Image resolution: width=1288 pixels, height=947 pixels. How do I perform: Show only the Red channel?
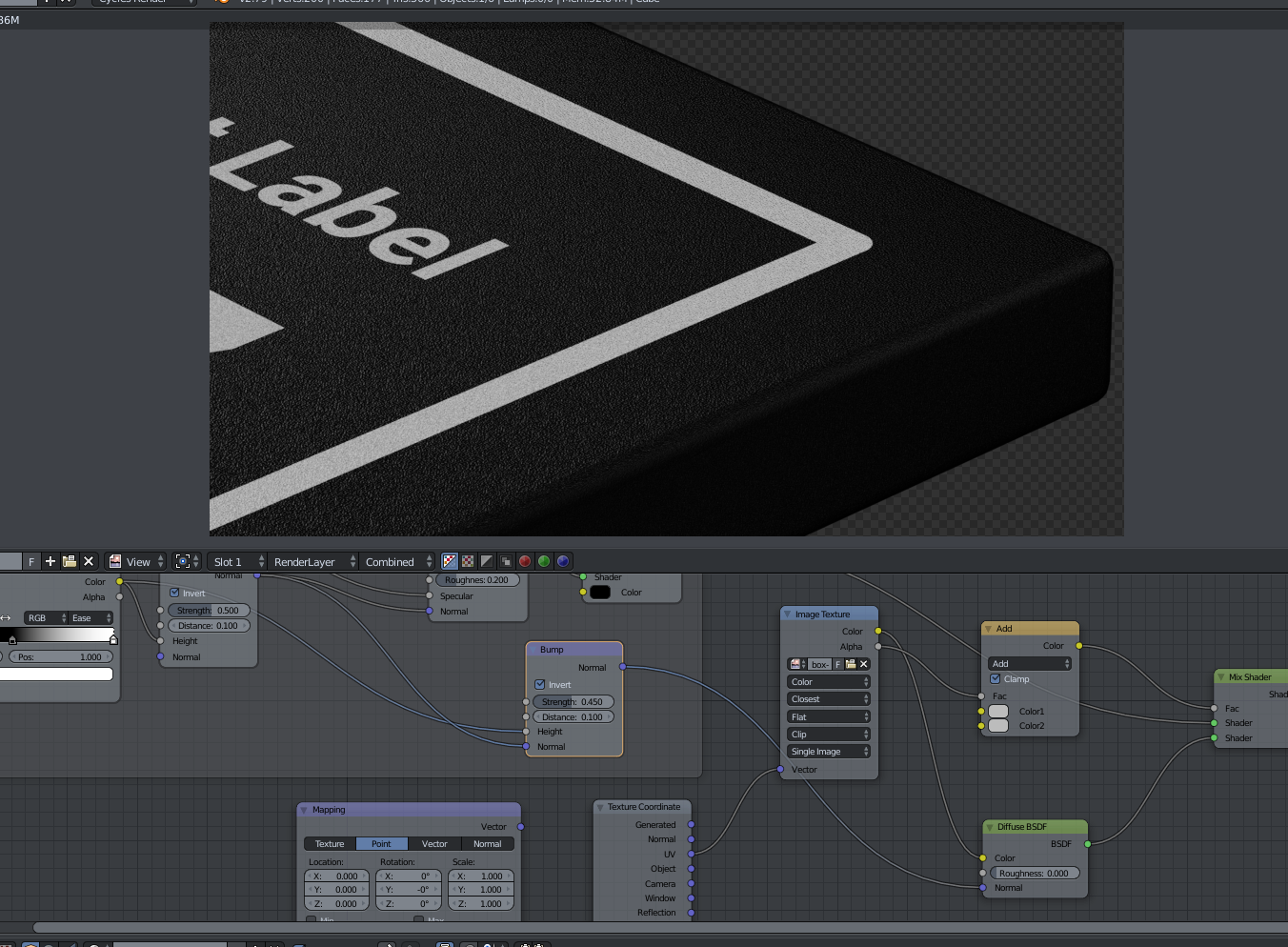(x=525, y=561)
